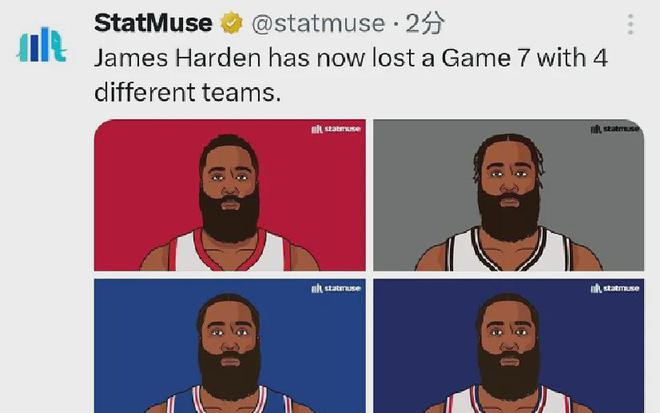Click statmuse watermark on the red image
Screen dimensions: 660x413
pyautogui.click(x=336, y=129)
